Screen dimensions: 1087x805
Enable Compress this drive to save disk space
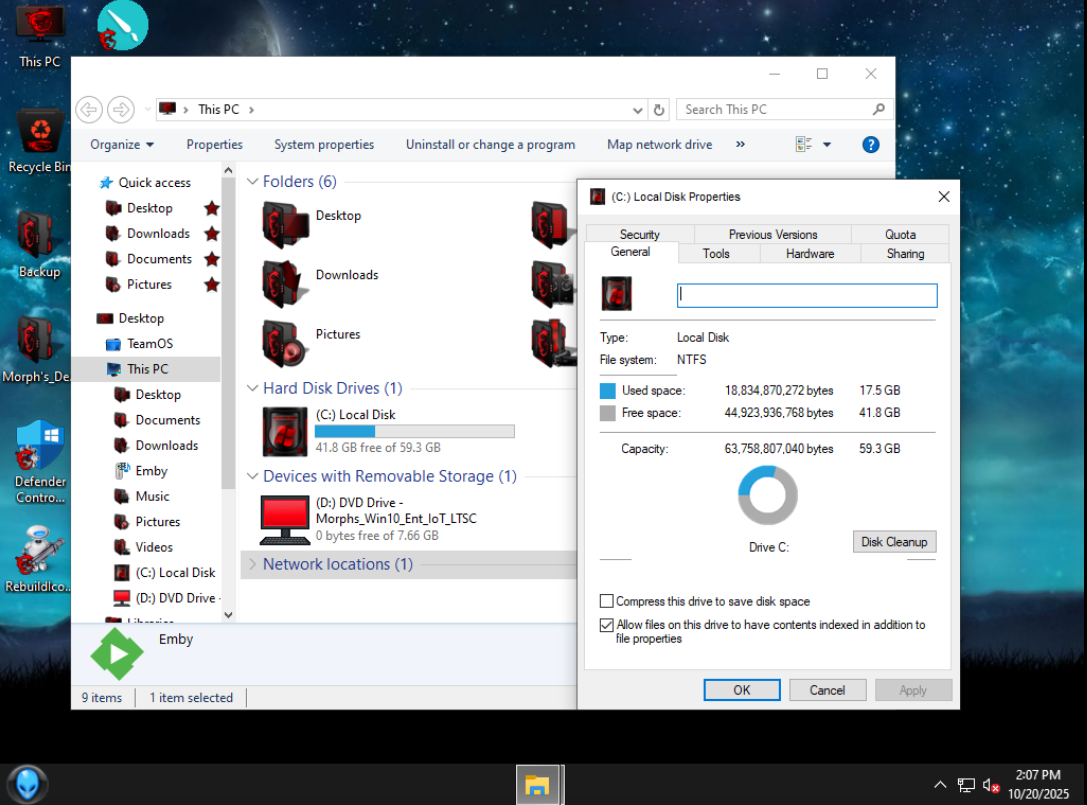click(607, 601)
